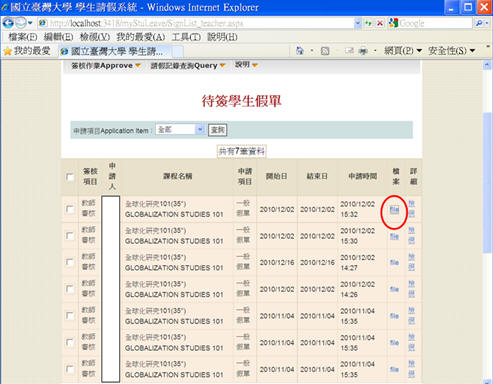Click the 我的最愛 star favorites button
Viewport: 493px width, 384px height.
click(27, 51)
